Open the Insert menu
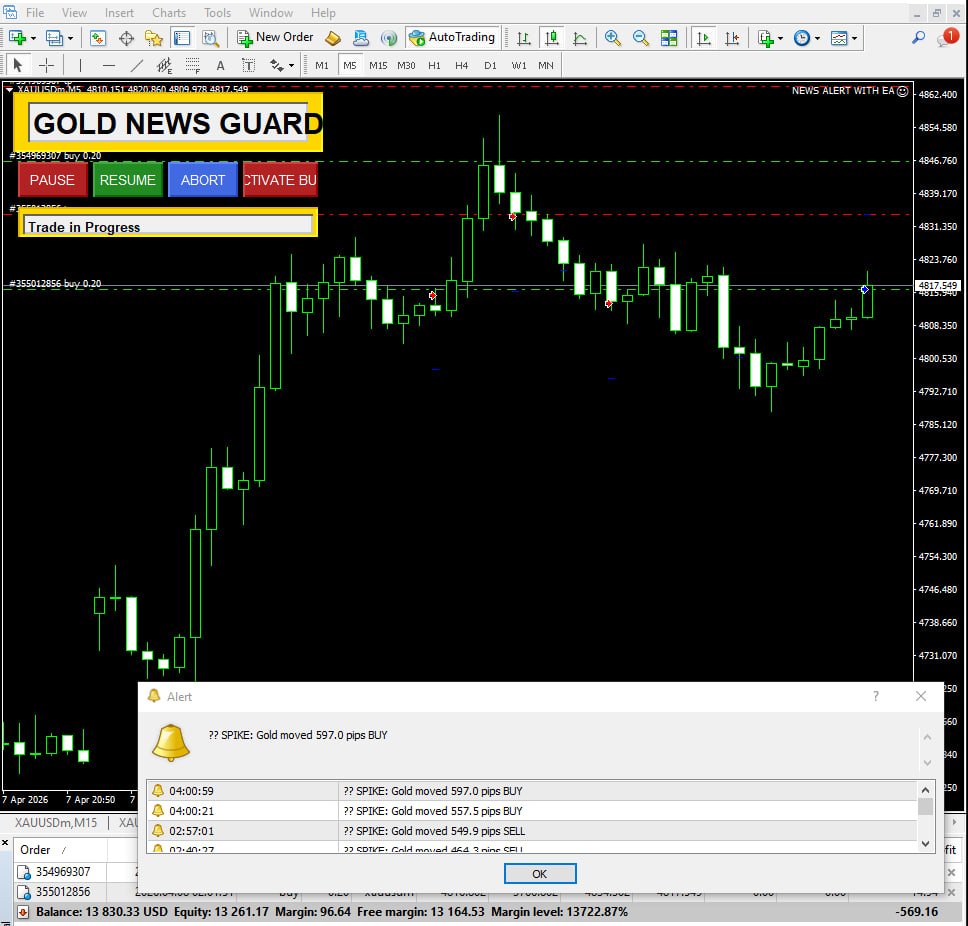 (x=119, y=12)
